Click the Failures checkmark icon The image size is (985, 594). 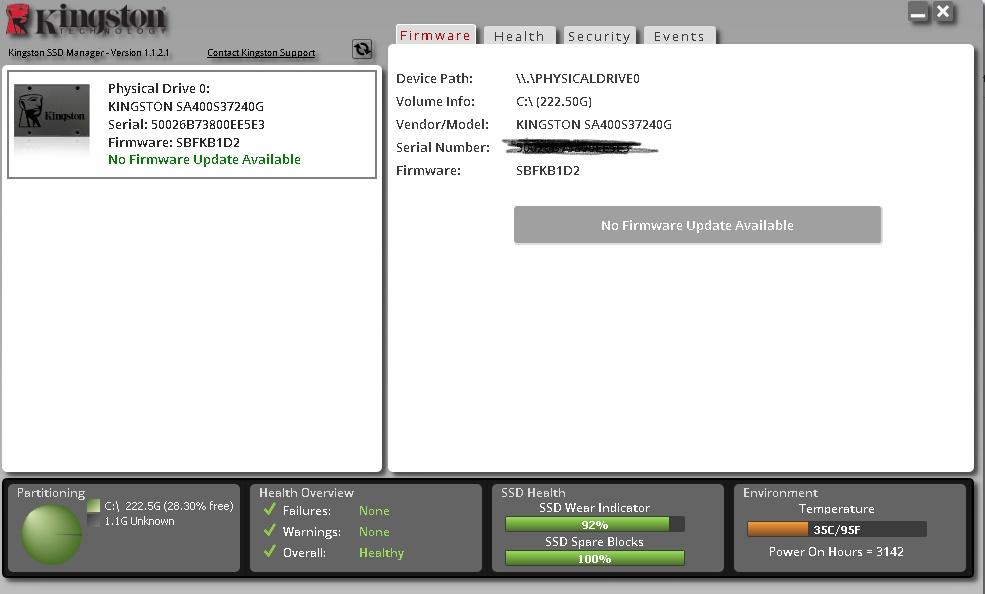tap(269, 509)
